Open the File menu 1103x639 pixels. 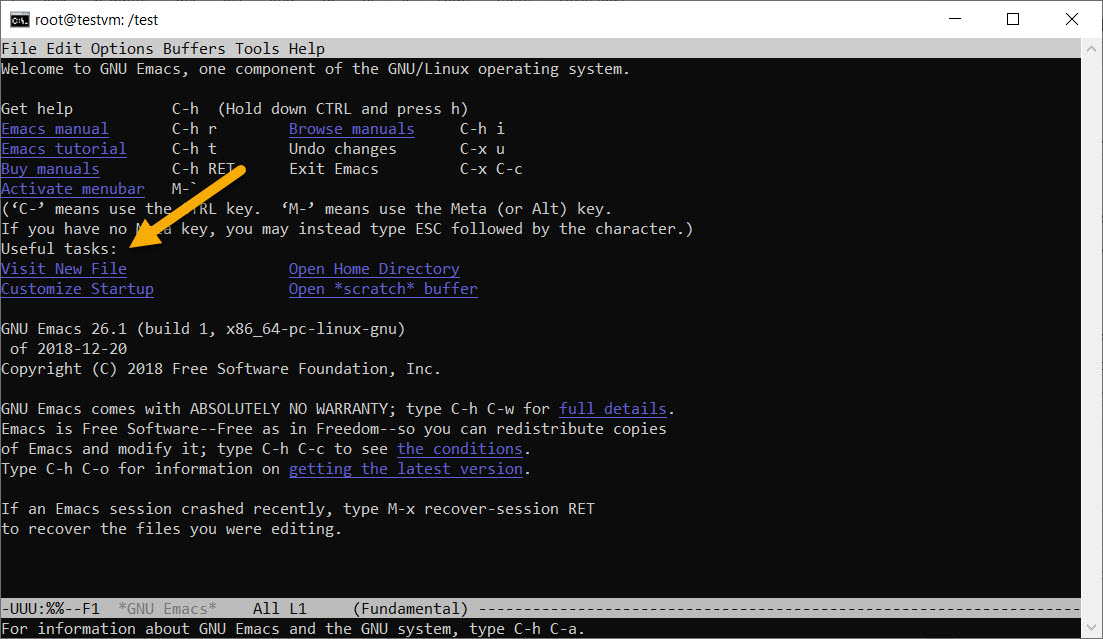click(19, 49)
